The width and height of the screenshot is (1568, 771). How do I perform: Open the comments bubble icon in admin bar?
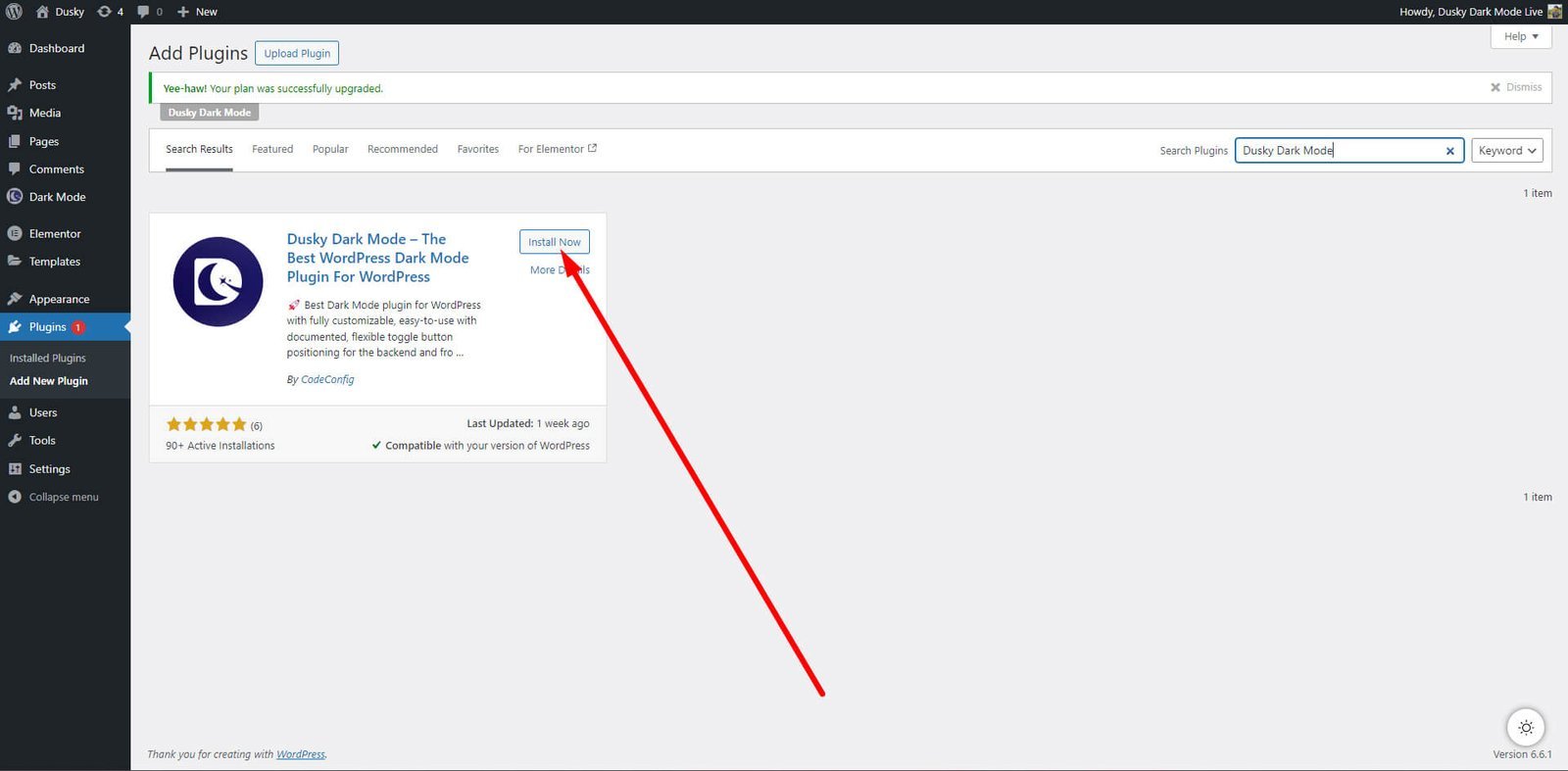click(x=143, y=12)
